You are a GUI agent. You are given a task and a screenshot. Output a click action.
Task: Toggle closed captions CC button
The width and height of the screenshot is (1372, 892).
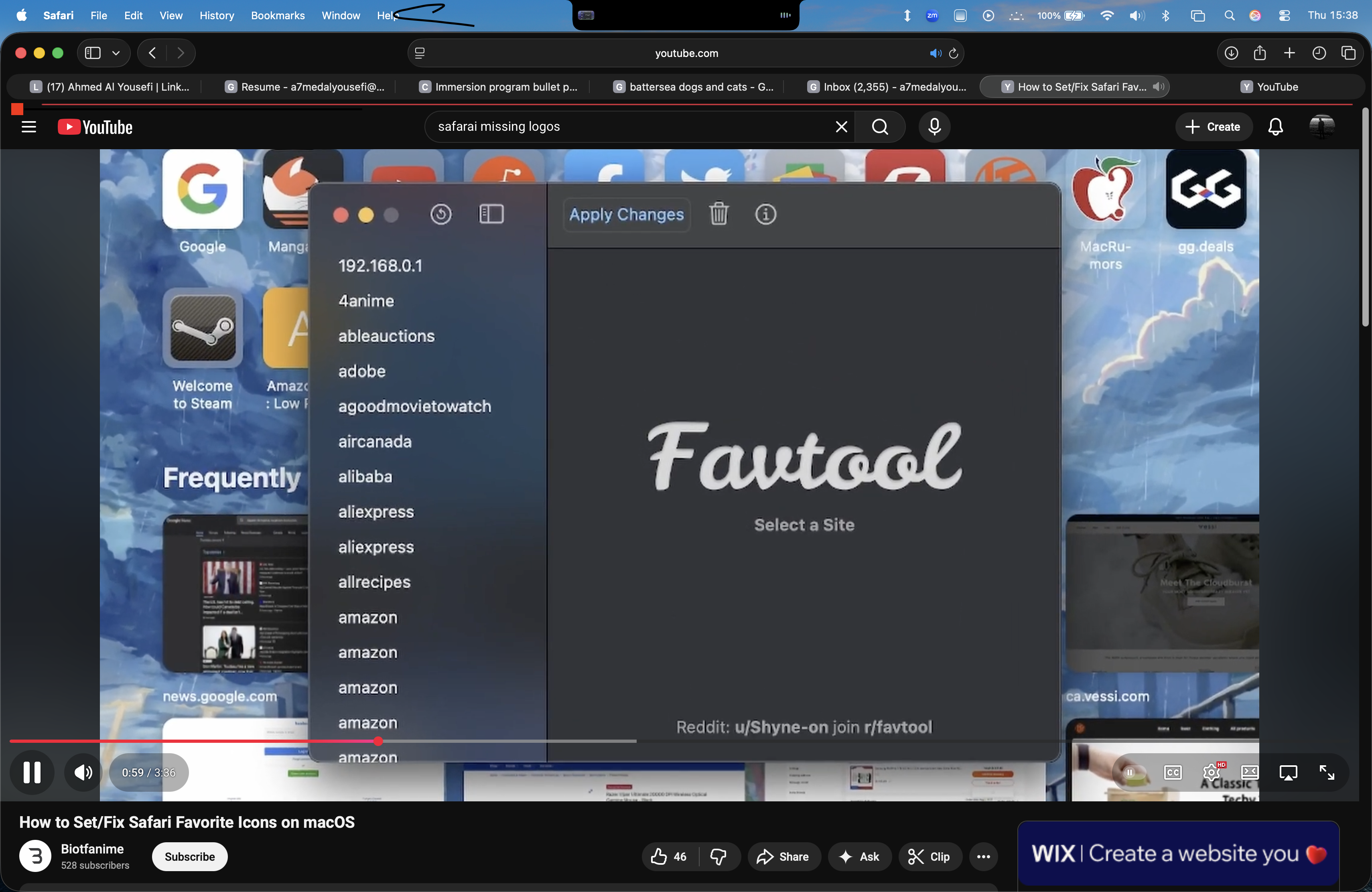click(x=1173, y=772)
